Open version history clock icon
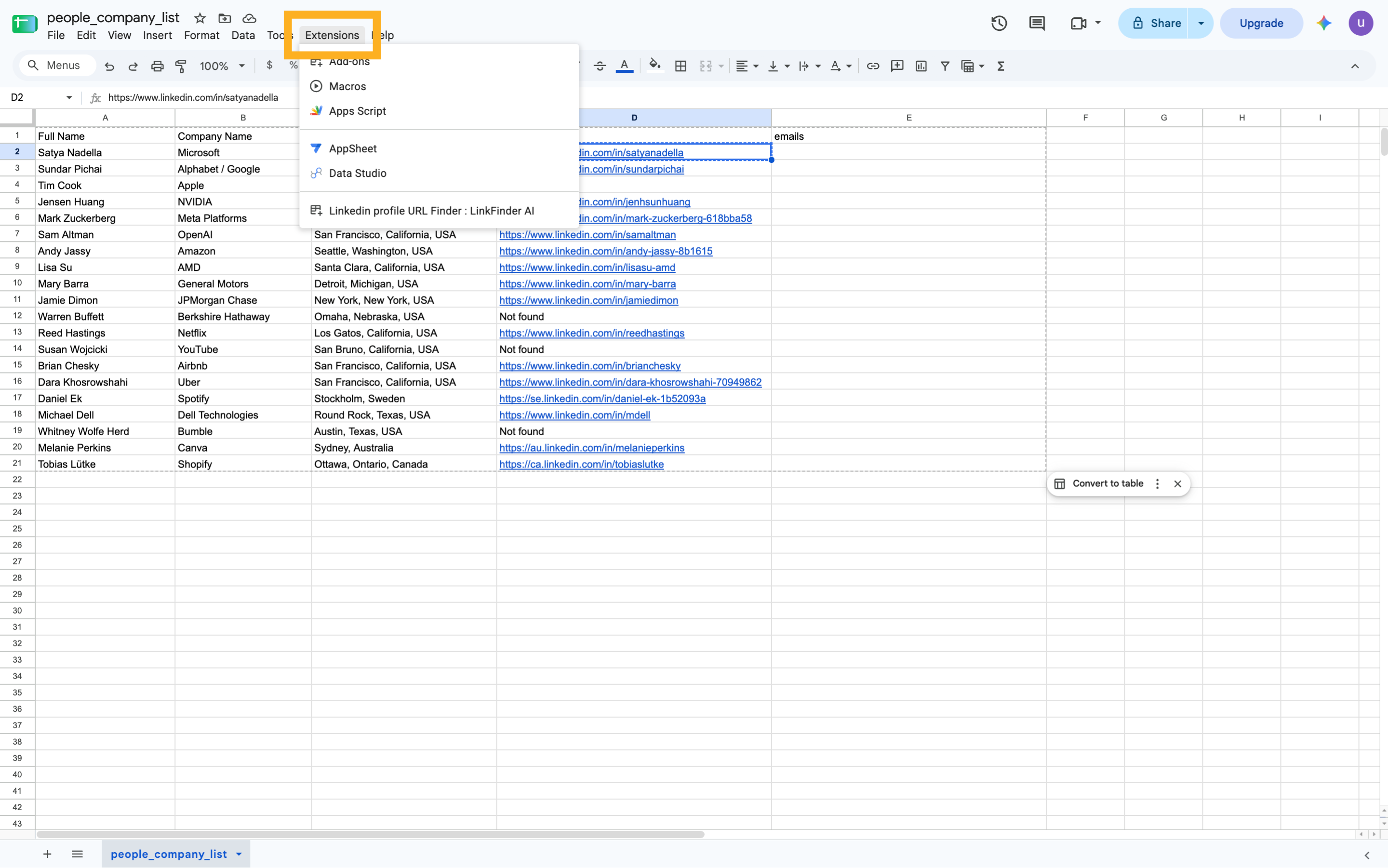The width and height of the screenshot is (1388, 868). click(1000, 23)
